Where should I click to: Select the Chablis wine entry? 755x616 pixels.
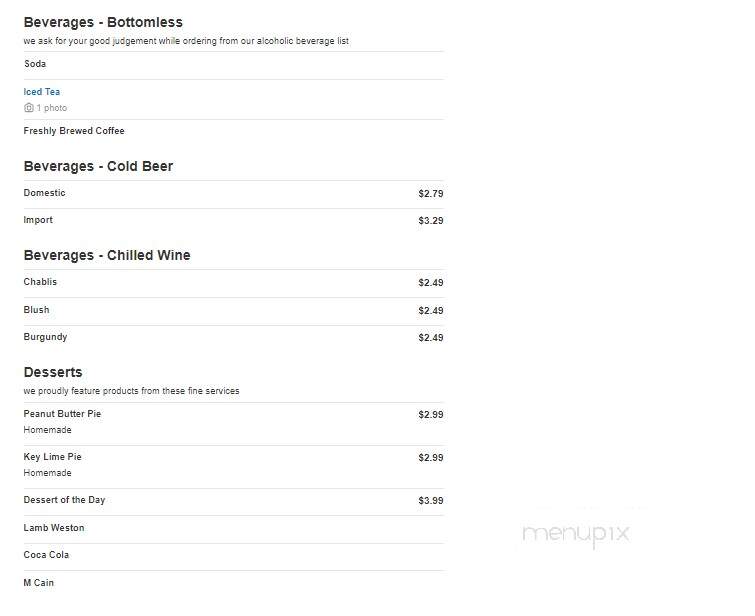tap(40, 282)
